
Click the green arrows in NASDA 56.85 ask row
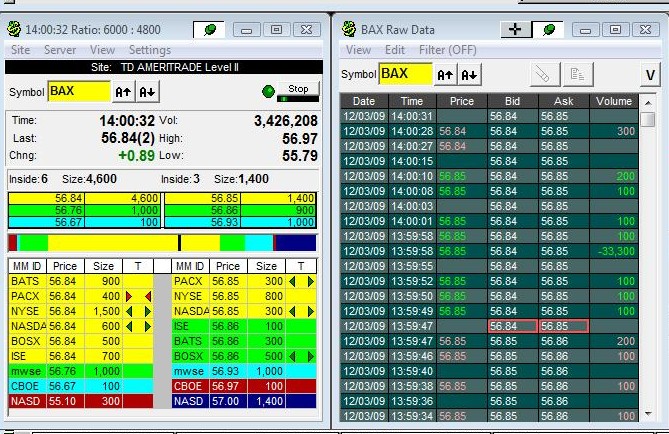[x=301, y=312]
